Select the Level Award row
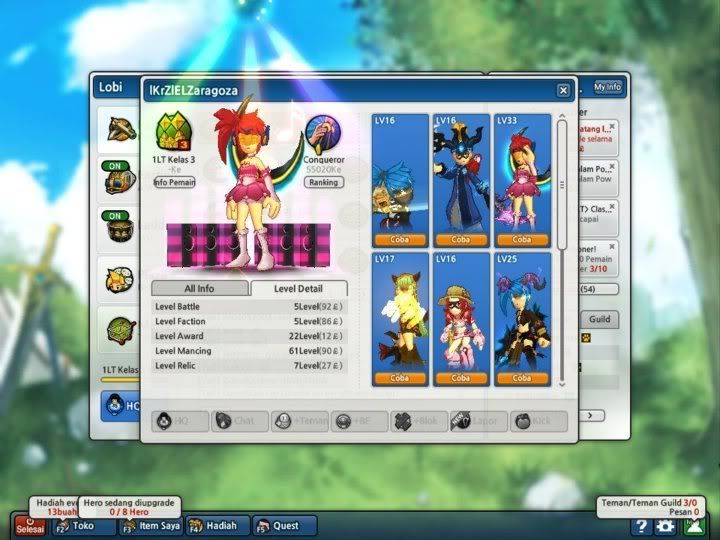This screenshot has height=540, width=720. [x=248, y=336]
